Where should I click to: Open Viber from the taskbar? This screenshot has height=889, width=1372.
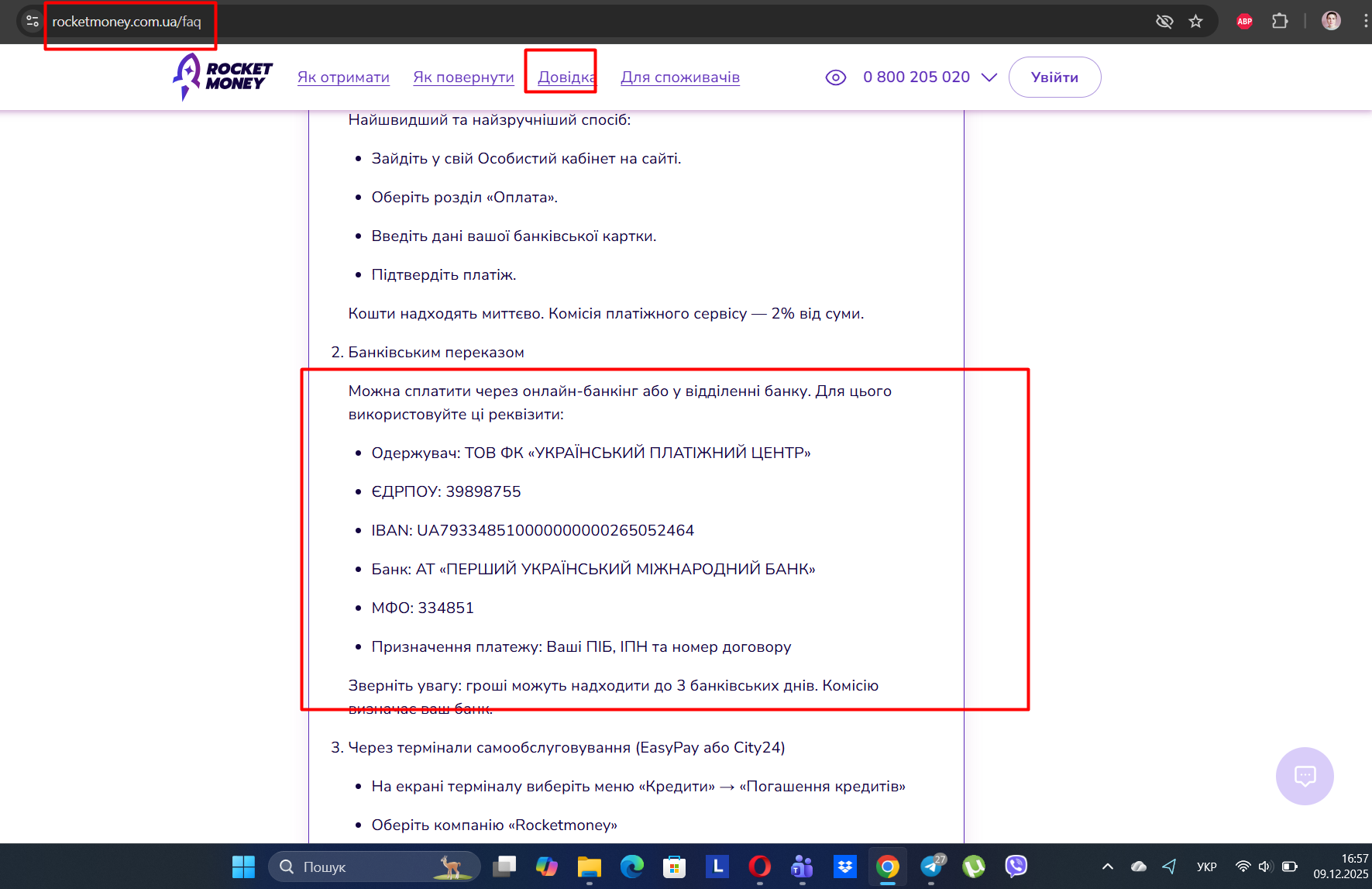[x=1016, y=867]
